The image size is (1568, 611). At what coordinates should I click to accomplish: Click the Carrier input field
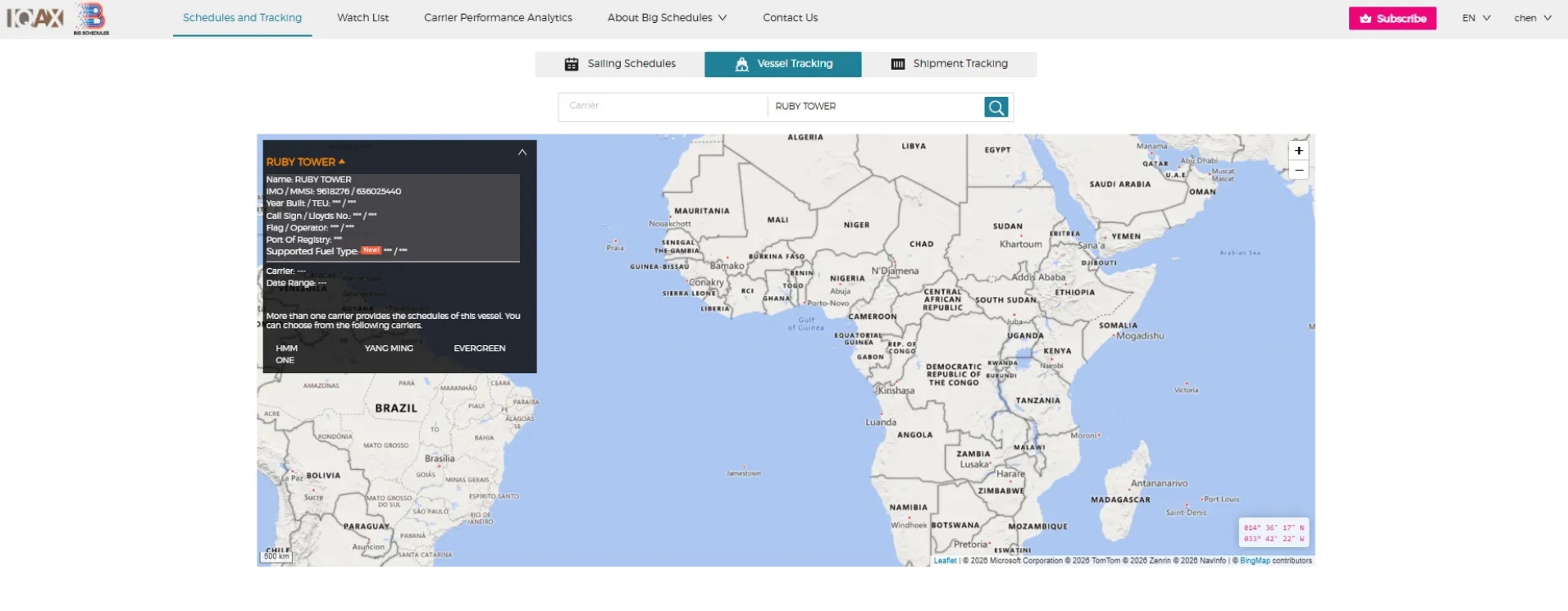tap(663, 106)
